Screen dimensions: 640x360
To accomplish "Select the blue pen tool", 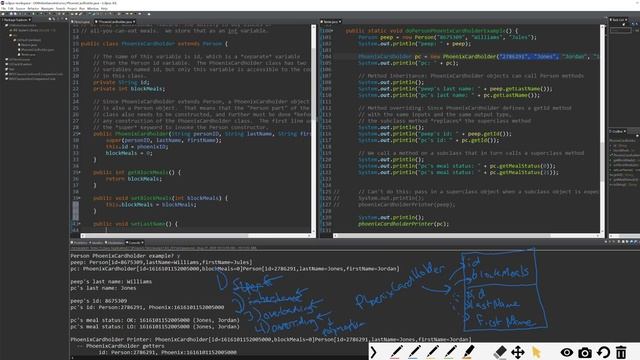I will 414,352.
